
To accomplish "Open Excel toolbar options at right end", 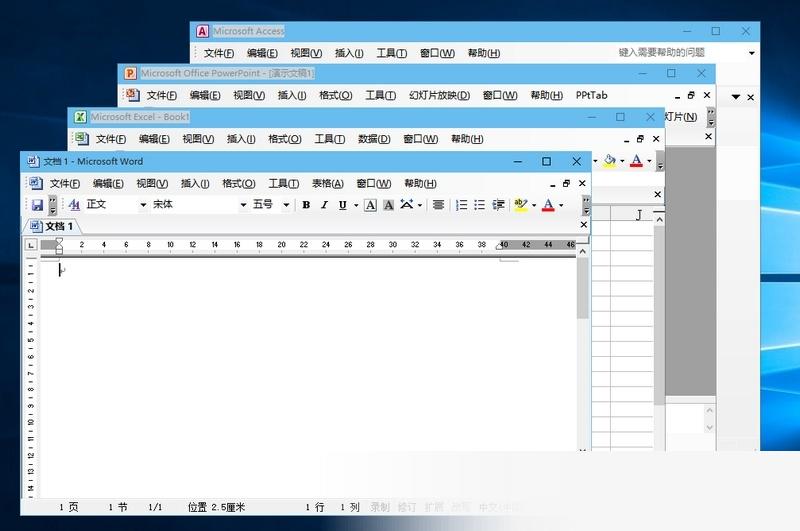I will pos(660,161).
